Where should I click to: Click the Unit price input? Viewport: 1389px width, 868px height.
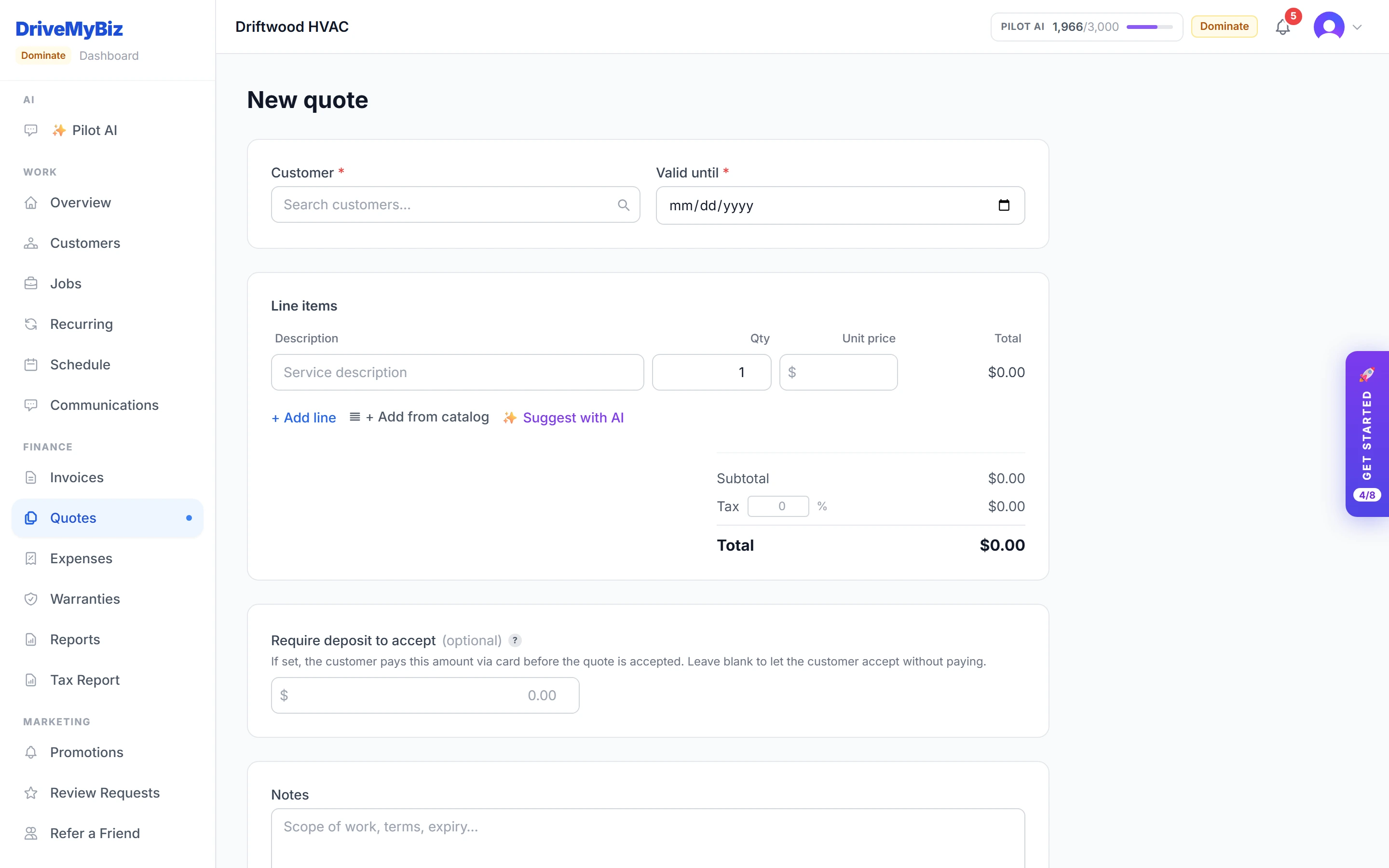click(x=839, y=373)
